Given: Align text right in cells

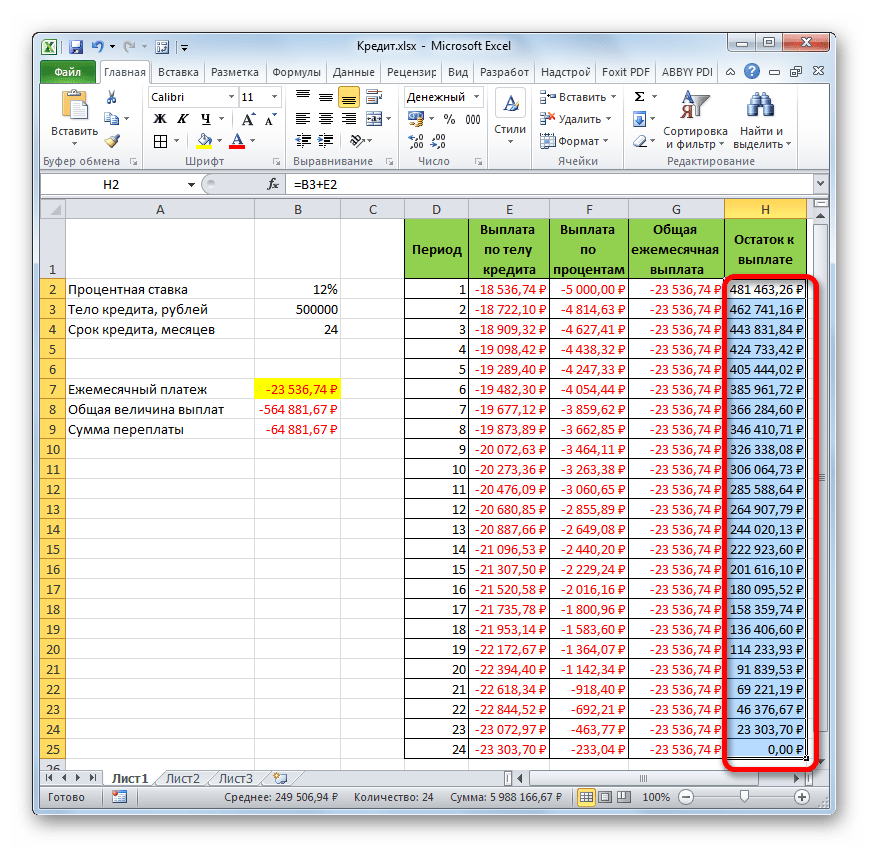Looking at the screenshot, I should 349,119.
